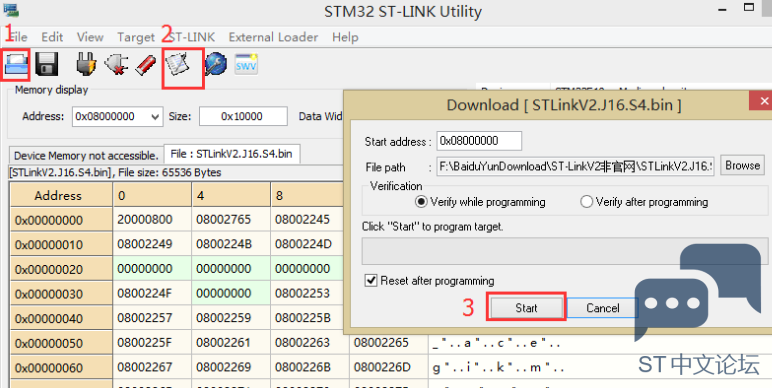Switch to File STLinkV2.J16.S4.bin tab

tap(231, 154)
